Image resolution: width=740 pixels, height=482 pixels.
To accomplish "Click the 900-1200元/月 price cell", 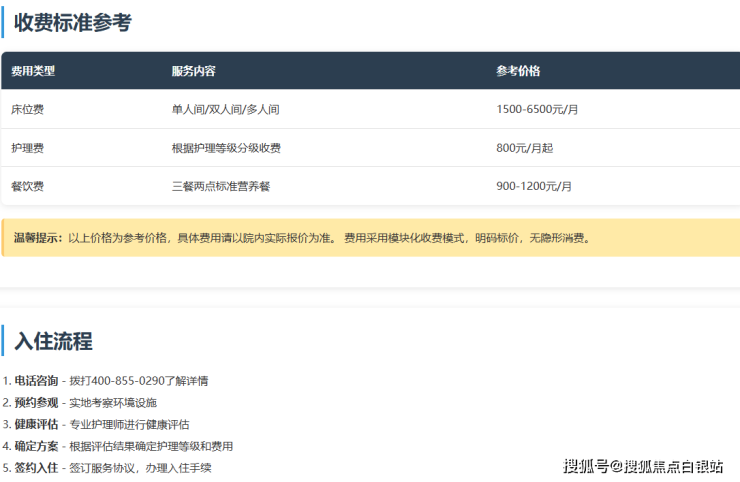I will coord(534,186).
